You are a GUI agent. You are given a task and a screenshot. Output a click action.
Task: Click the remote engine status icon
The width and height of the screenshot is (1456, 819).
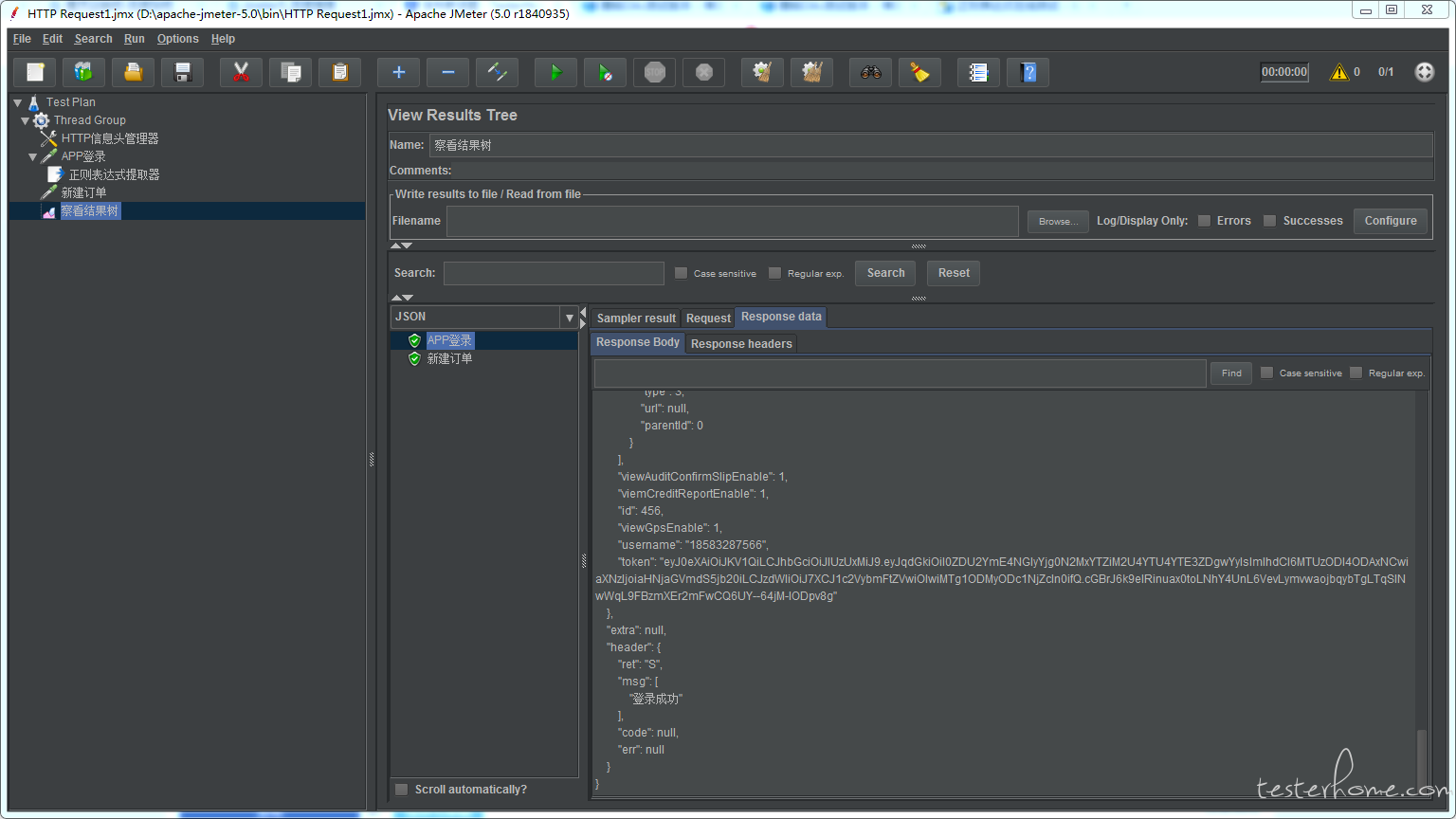pyautogui.click(x=1424, y=72)
